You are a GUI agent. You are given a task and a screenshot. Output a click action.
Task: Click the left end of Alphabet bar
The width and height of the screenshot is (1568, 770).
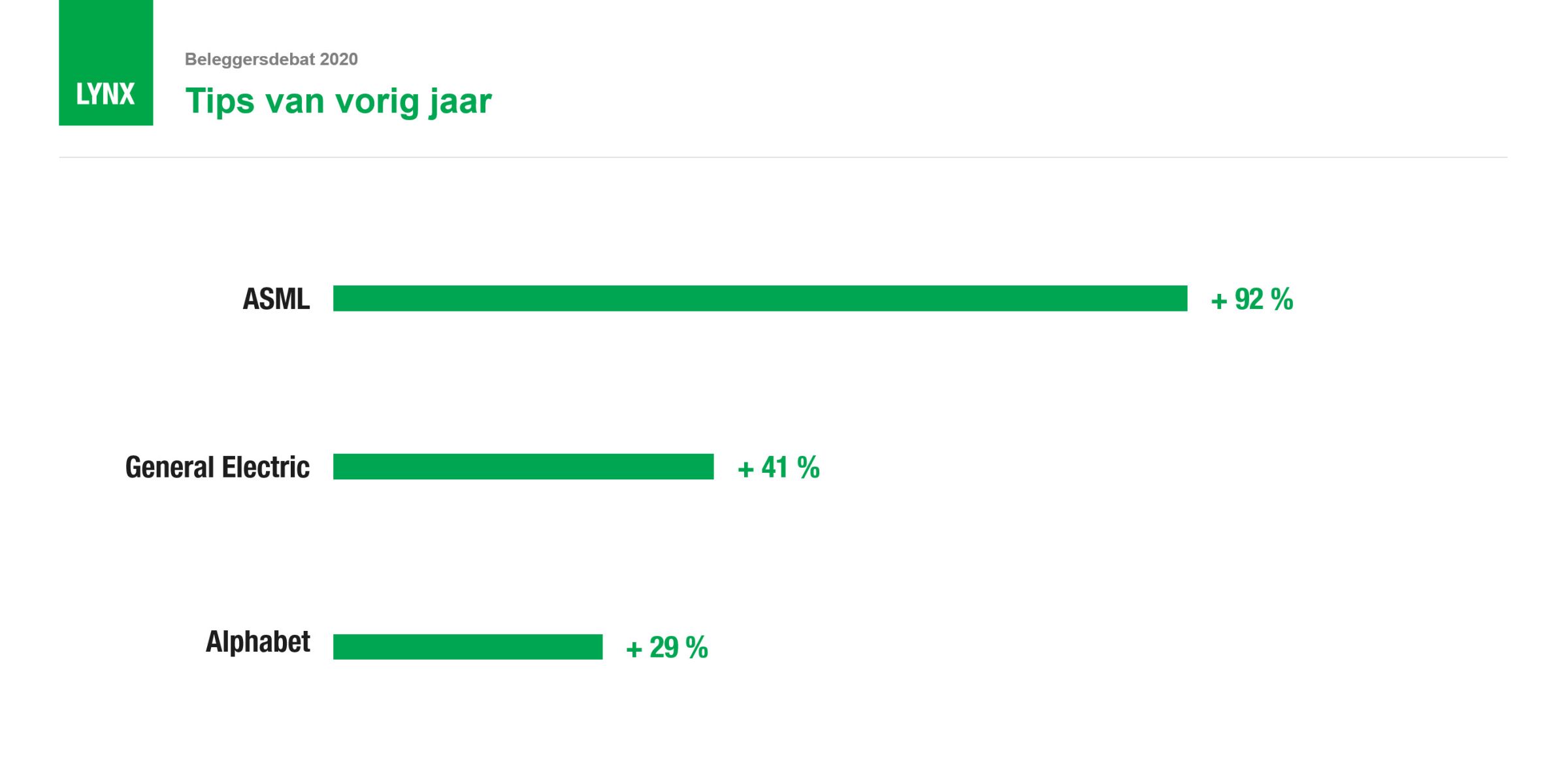(x=340, y=647)
